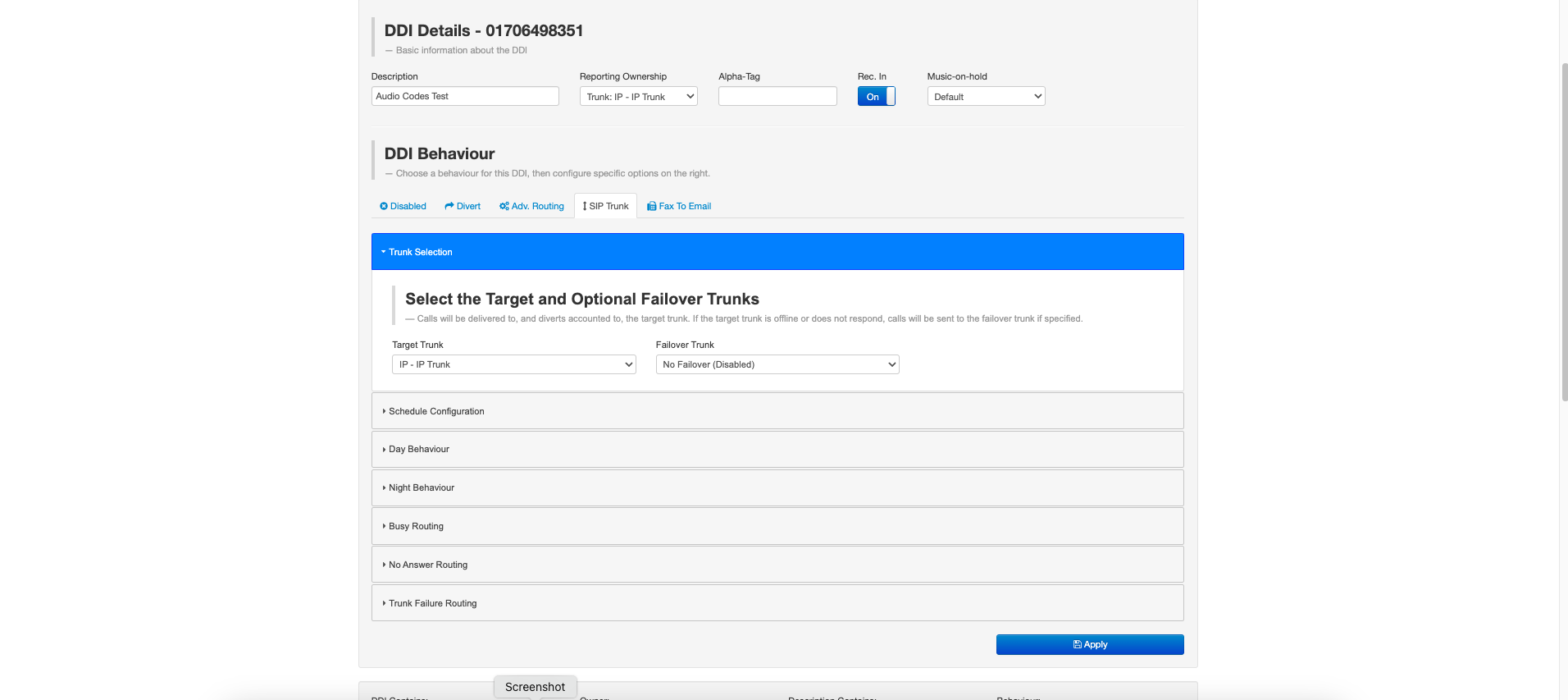Open the Failover Trunk dropdown
Viewport: 1568px width, 700px height.
[777, 364]
